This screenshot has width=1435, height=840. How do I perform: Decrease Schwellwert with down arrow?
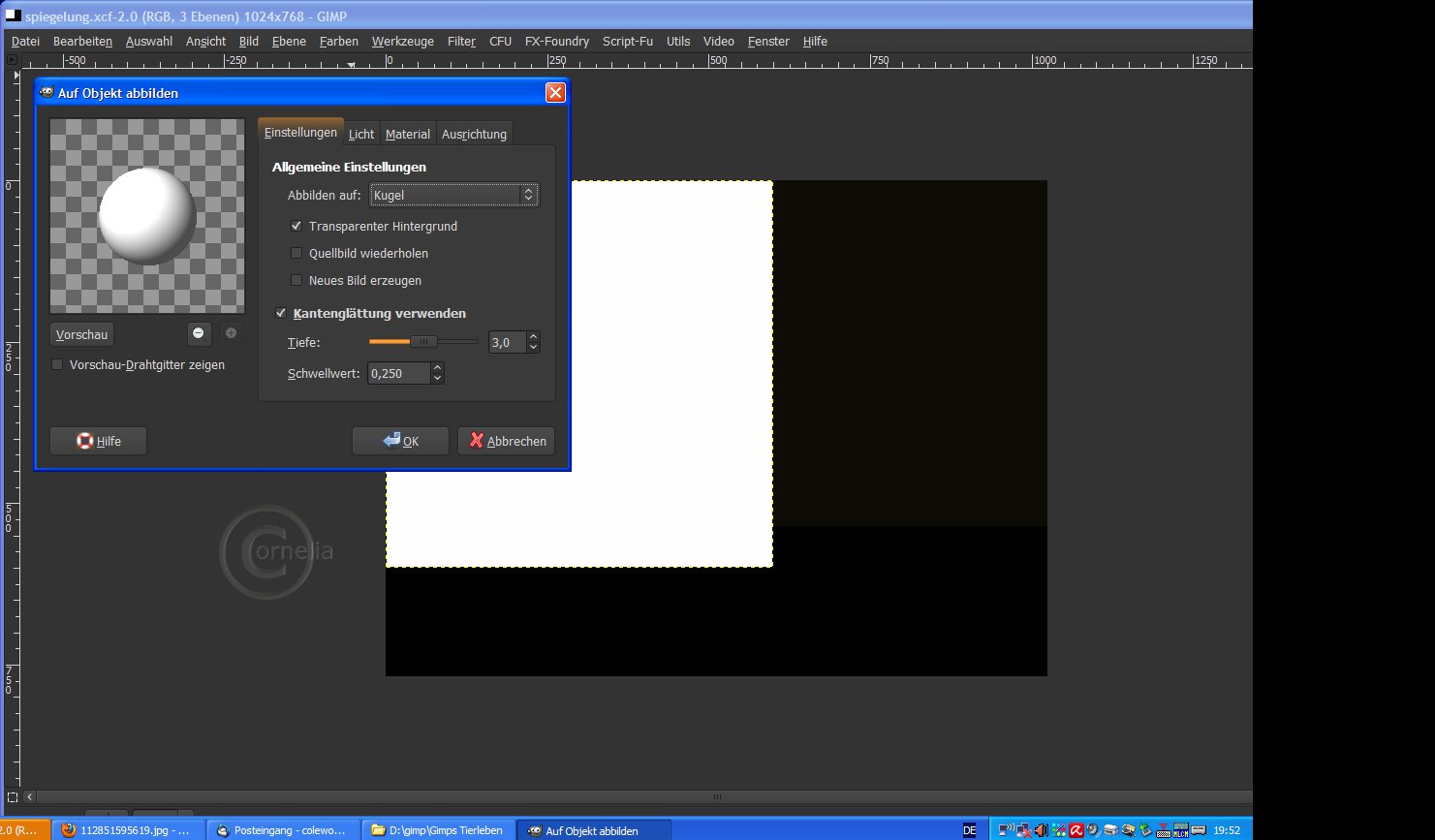tap(437, 379)
